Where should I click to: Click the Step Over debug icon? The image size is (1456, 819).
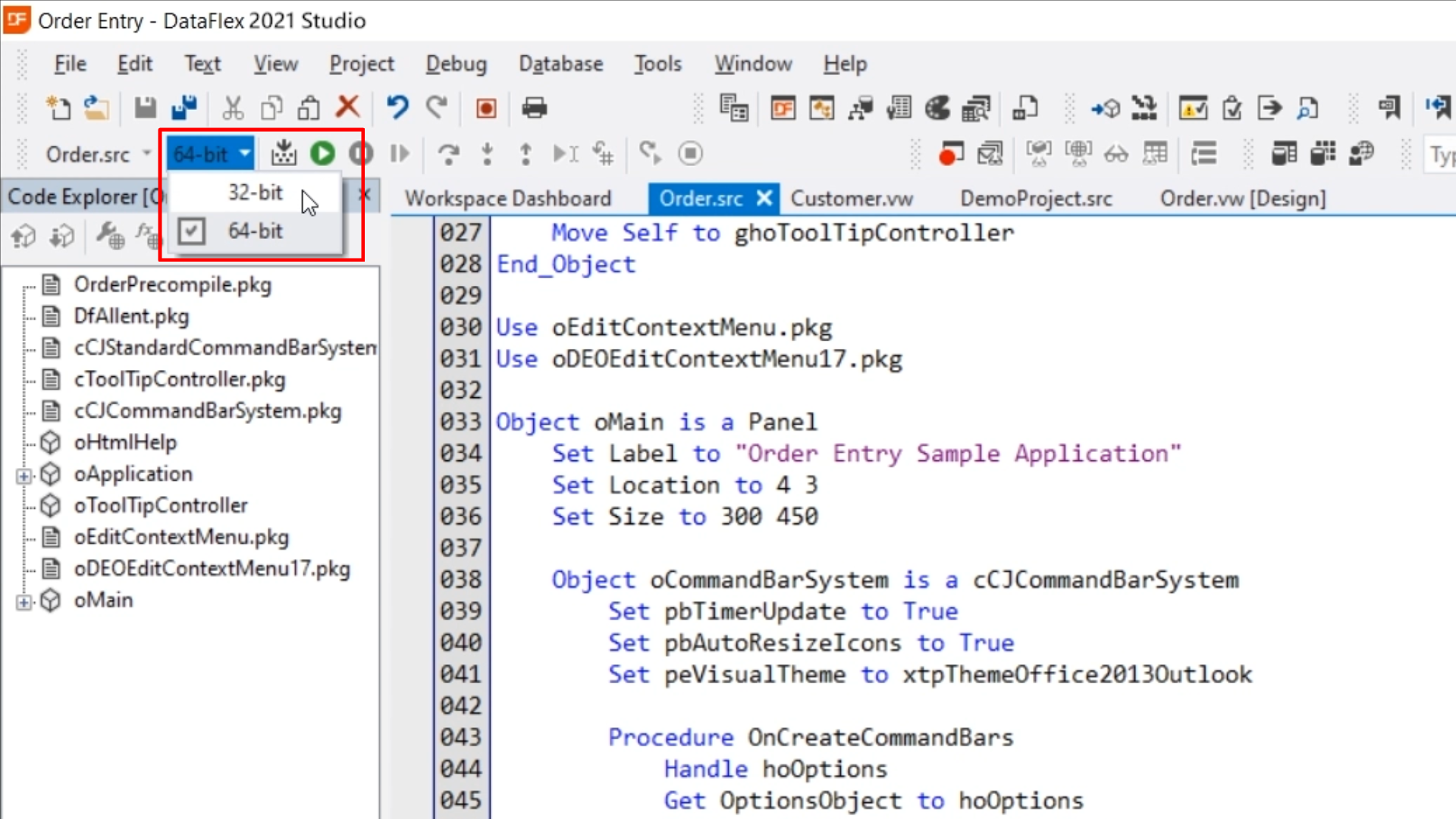click(x=449, y=154)
